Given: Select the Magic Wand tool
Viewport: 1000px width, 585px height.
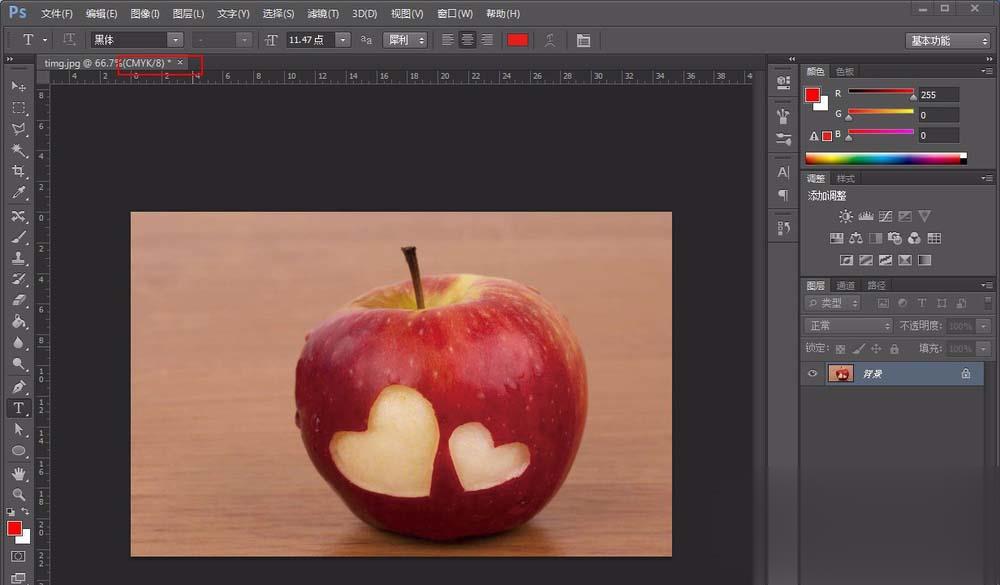Looking at the screenshot, I should [18, 151].
